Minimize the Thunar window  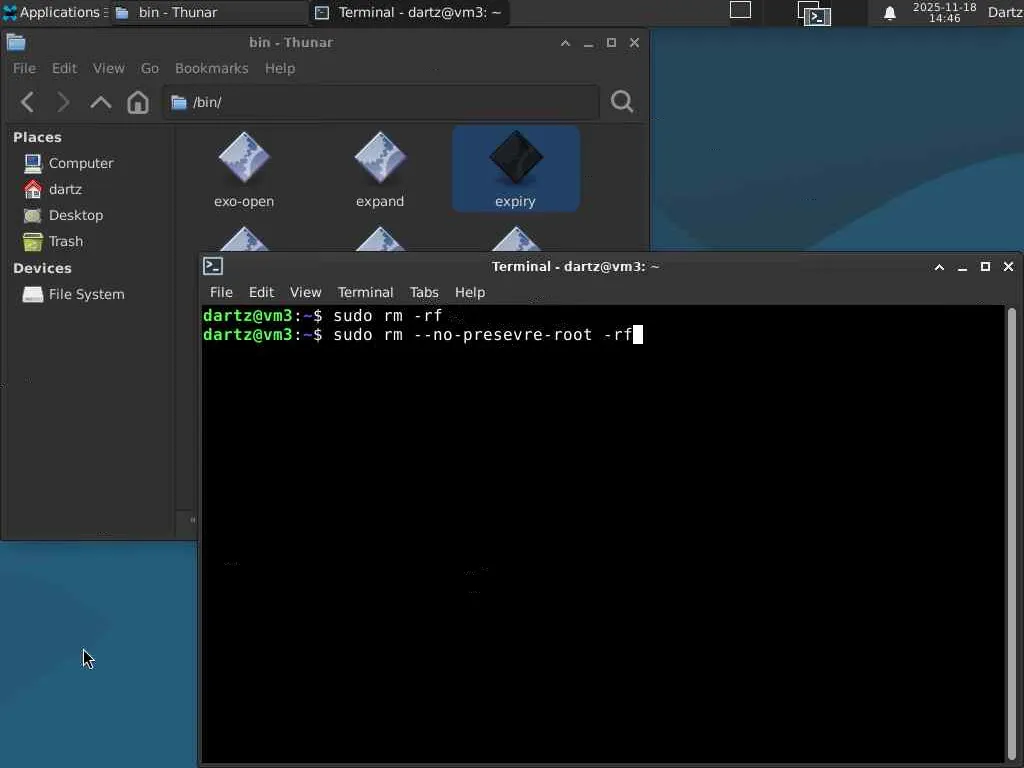[x=588, y=43]
